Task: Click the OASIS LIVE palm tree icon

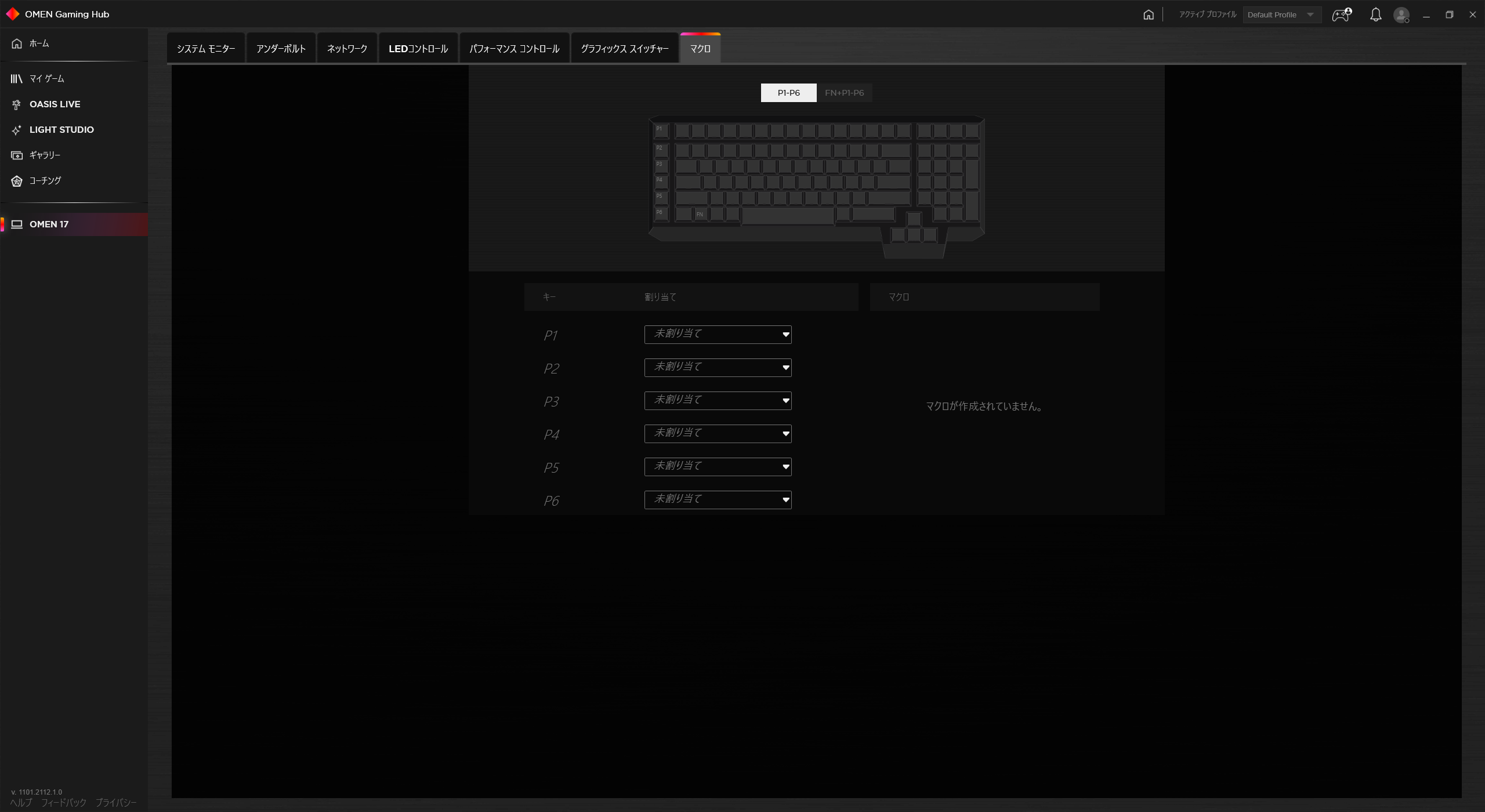Action: coord(17,104)
